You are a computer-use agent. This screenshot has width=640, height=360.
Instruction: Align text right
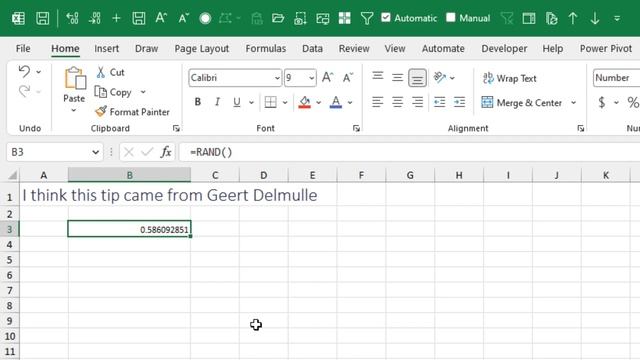(x=417, y=102)
